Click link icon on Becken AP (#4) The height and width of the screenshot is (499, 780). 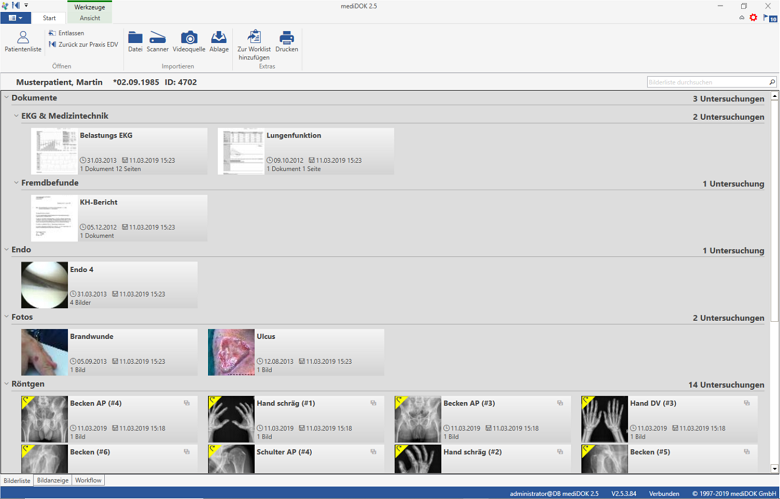[187, 403]
